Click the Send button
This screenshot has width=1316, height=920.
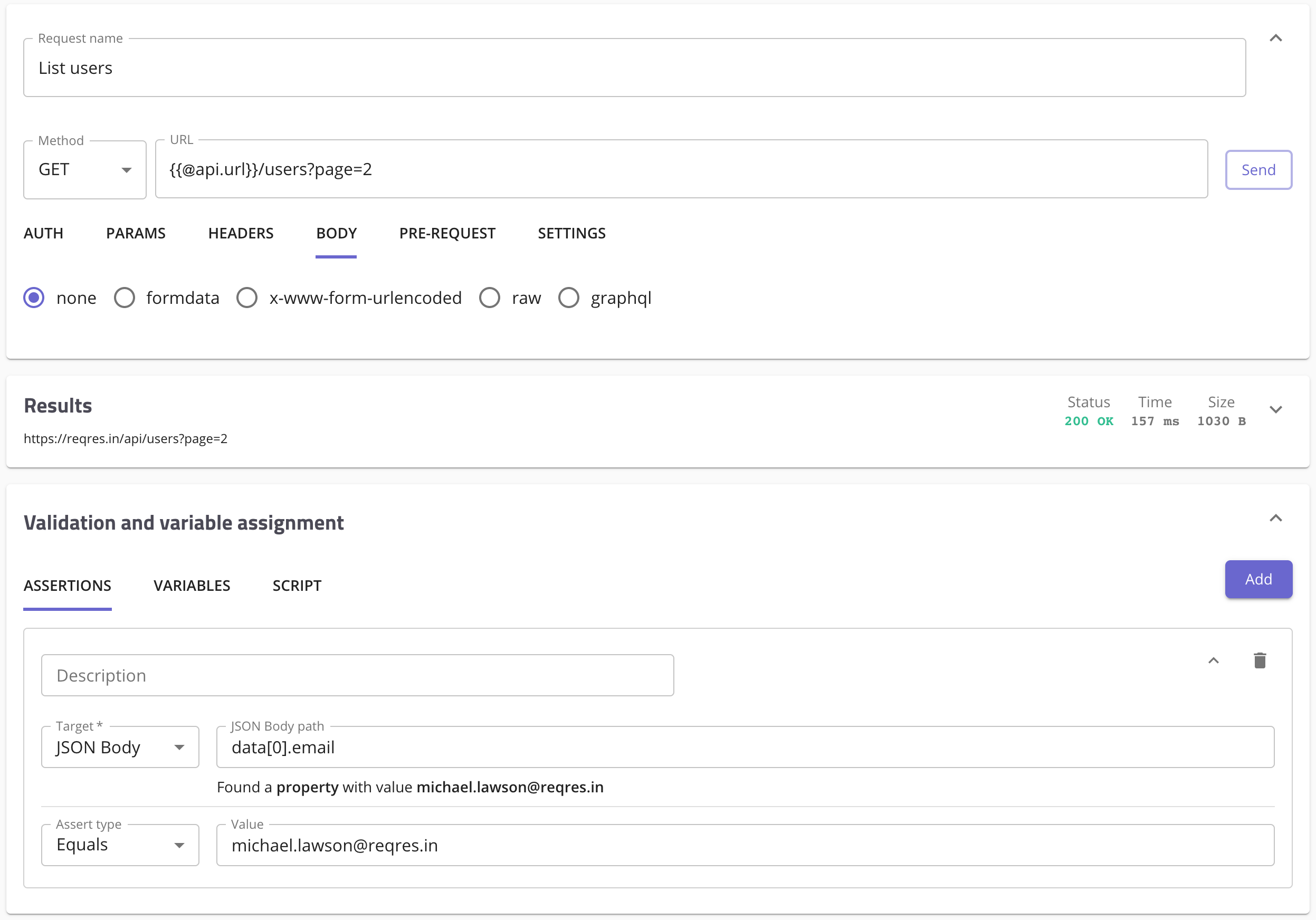1258,170
